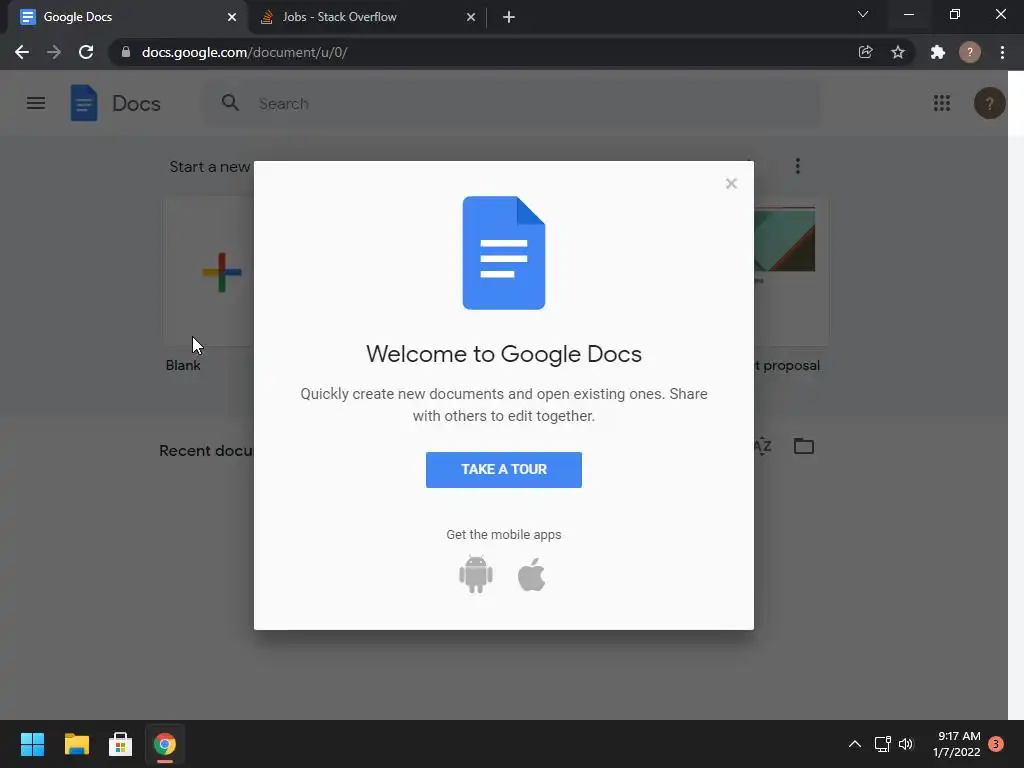This screenshot has width=1024, height=768.
Task: Open the Chrome extensions puzzle icon
Action: tap(938, 52)
